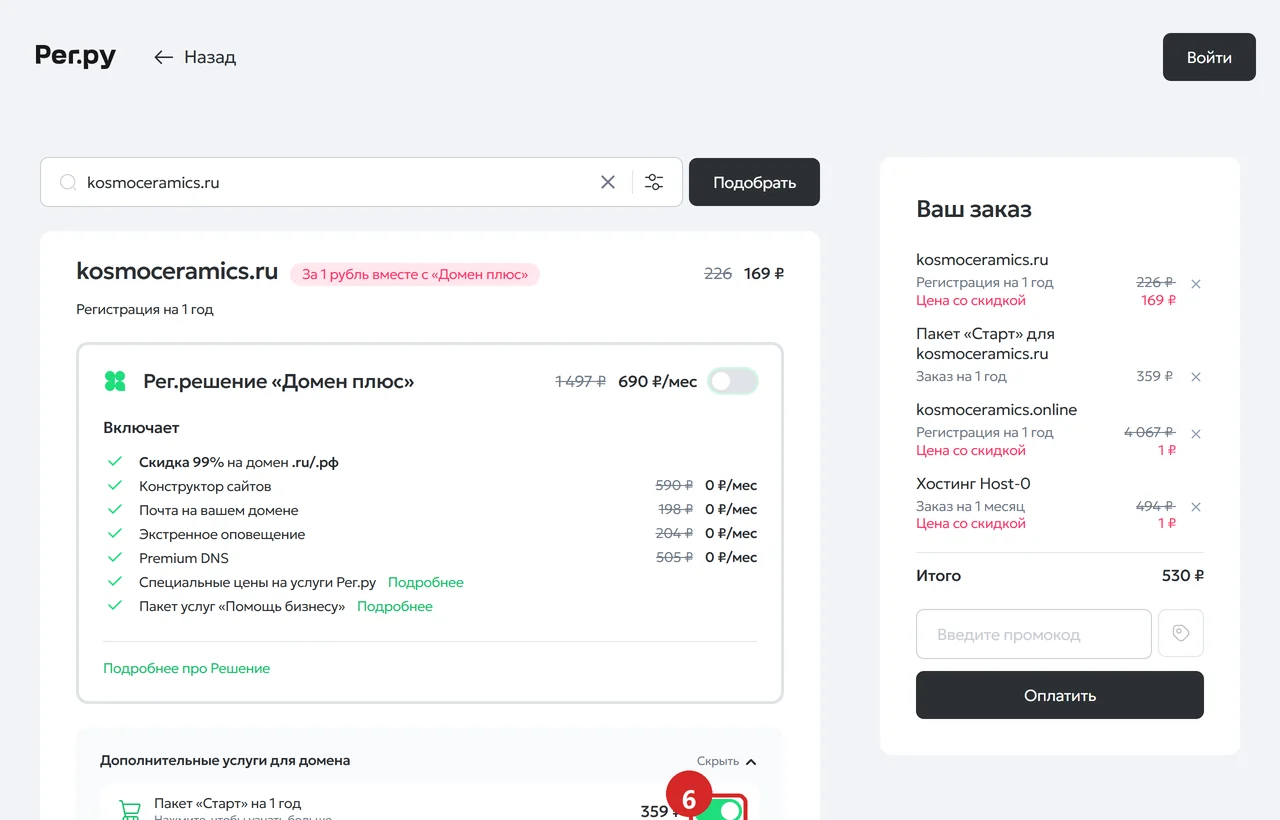Click the Оплатить button
1280x820 pixels.
tap(1060, 695)
